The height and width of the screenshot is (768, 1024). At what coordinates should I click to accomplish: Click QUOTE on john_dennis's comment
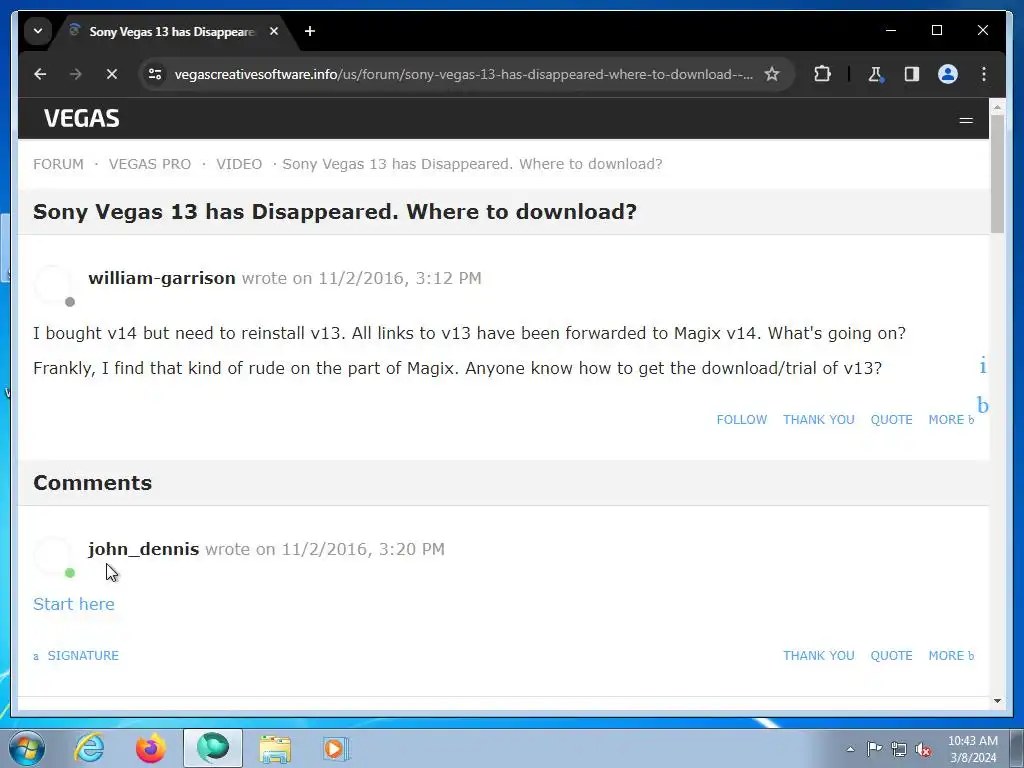(891, 656)
